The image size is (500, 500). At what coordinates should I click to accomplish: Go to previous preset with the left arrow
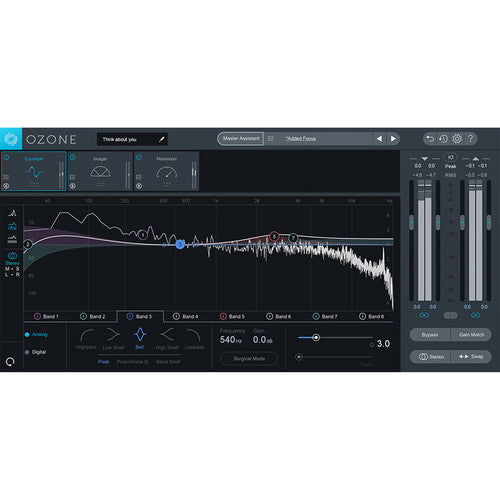coord(379,139)
